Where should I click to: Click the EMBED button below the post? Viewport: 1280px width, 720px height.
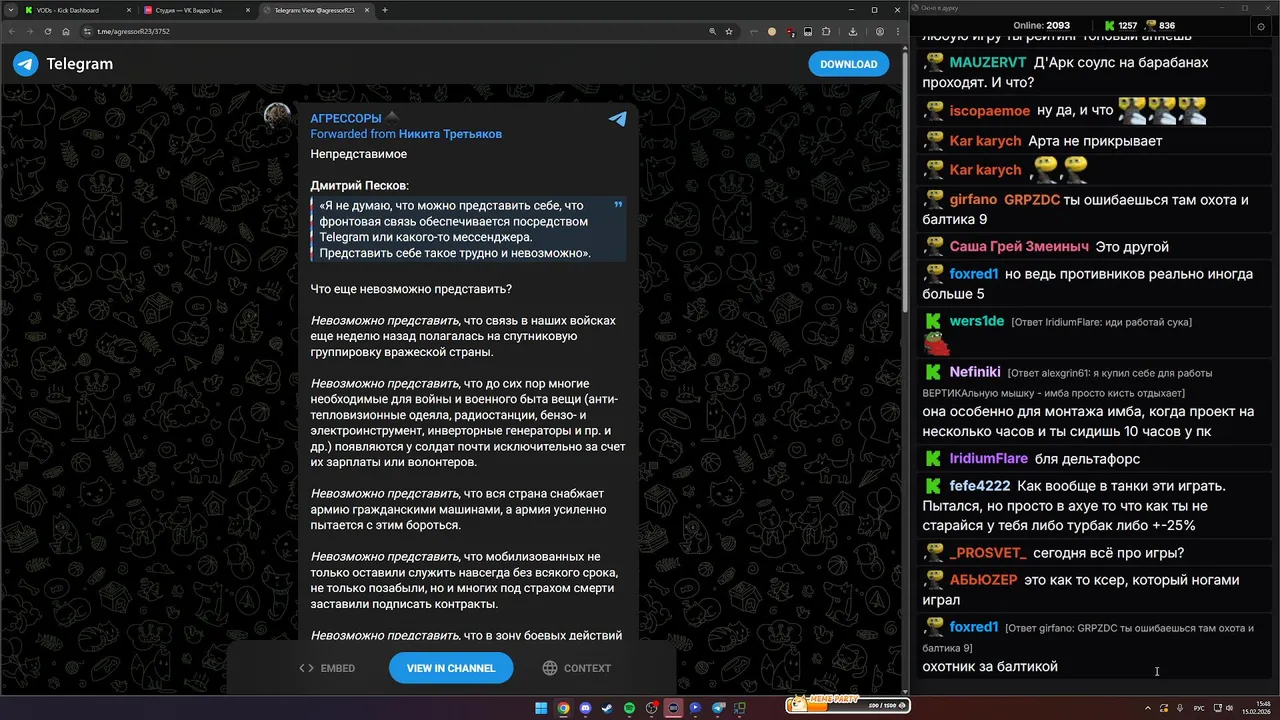327,668
